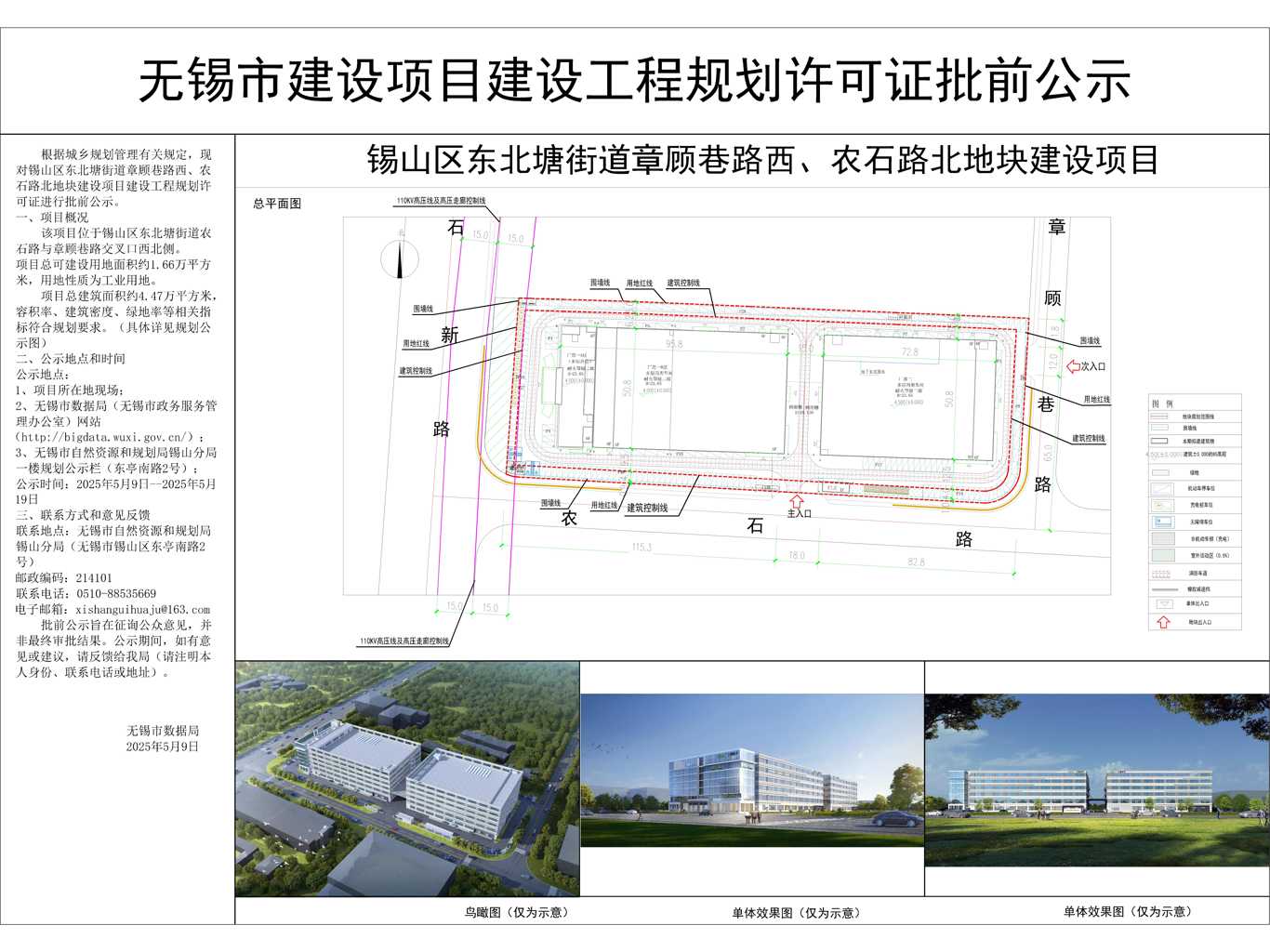Click the gray 橡胶减速带 line in the legend

(1163, 588)
